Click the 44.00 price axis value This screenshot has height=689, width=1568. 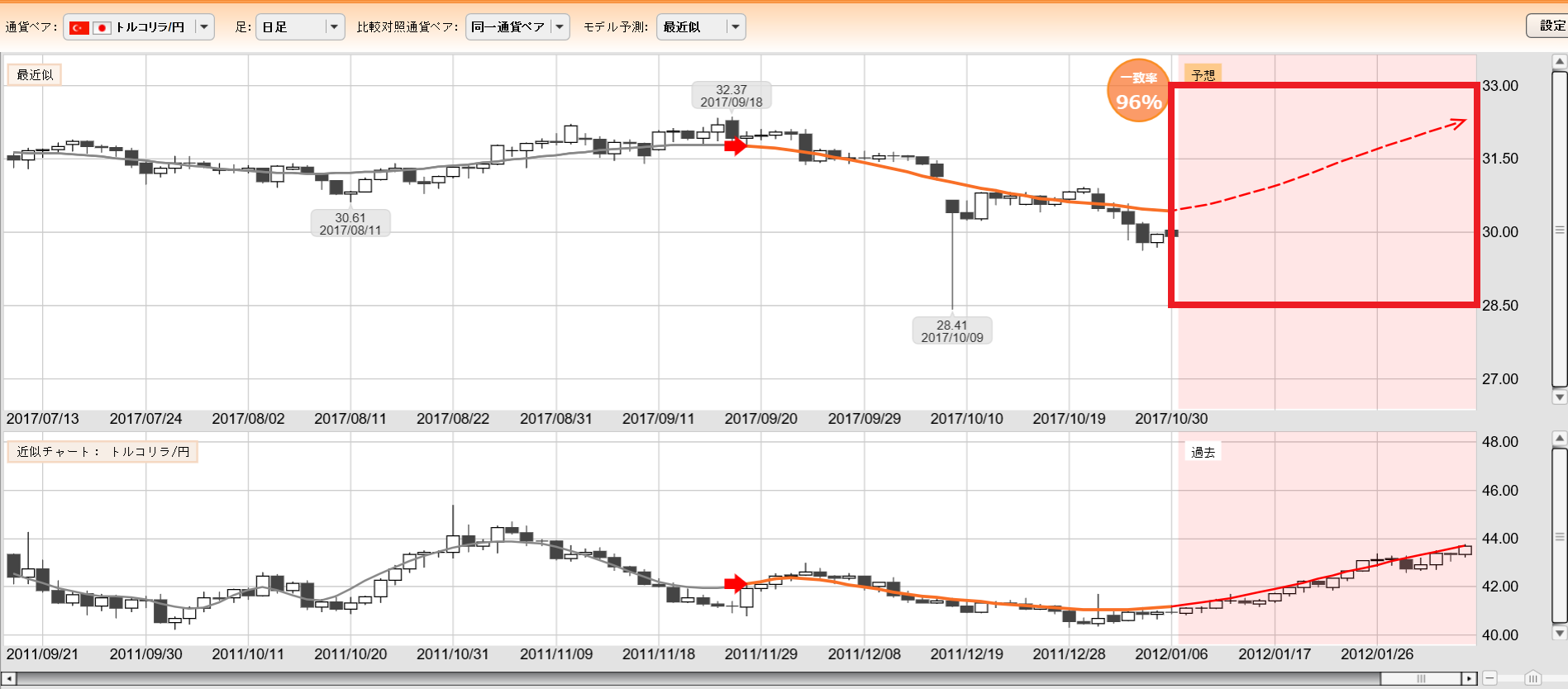click(1500, 539)
